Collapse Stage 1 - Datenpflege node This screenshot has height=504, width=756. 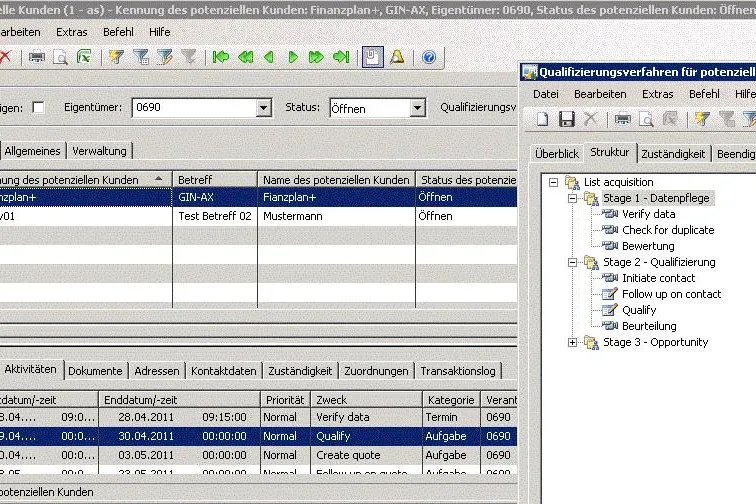click(x=572, y=198)
